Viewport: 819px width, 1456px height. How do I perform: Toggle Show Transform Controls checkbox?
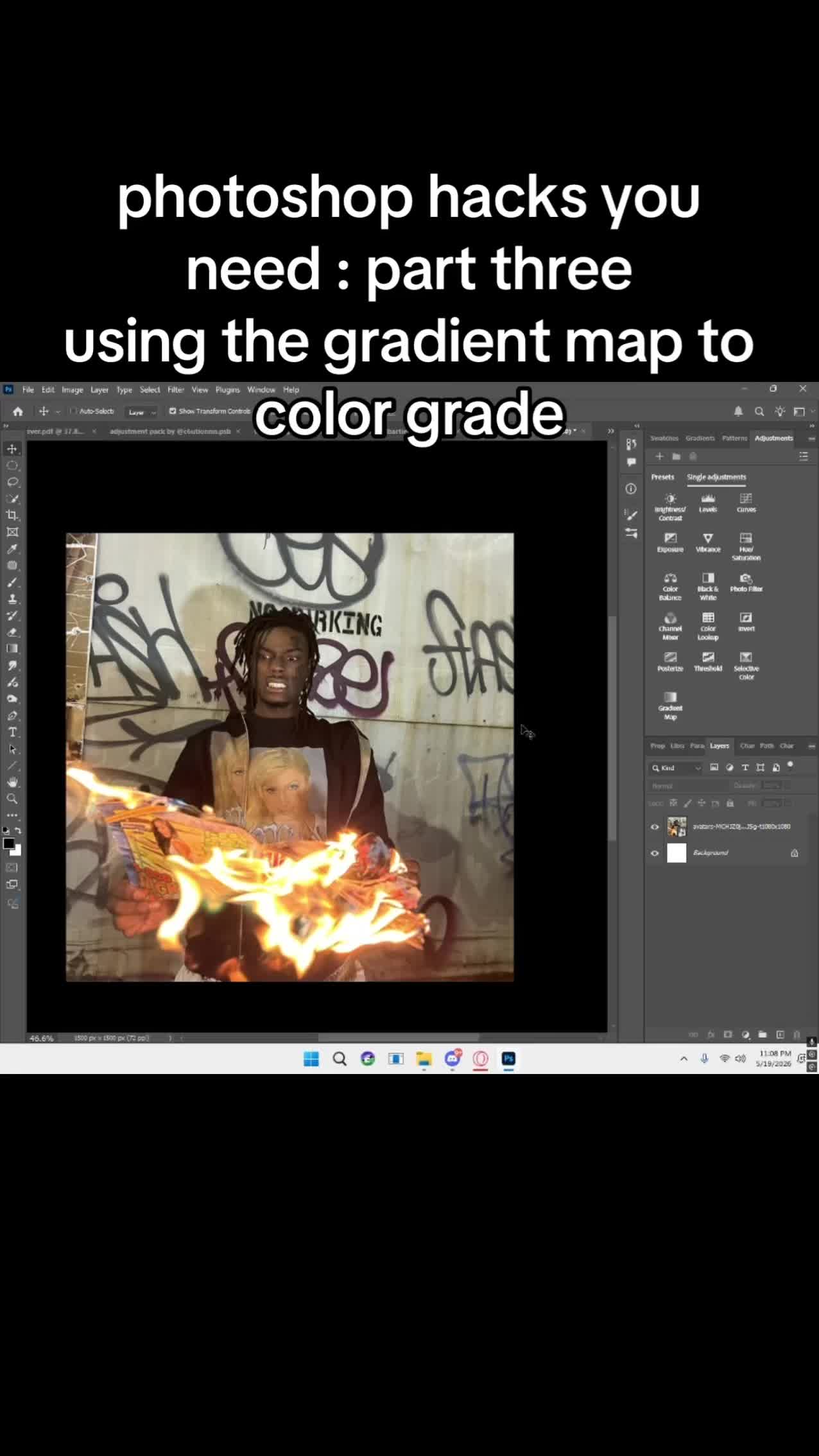(x=173, y=411)
